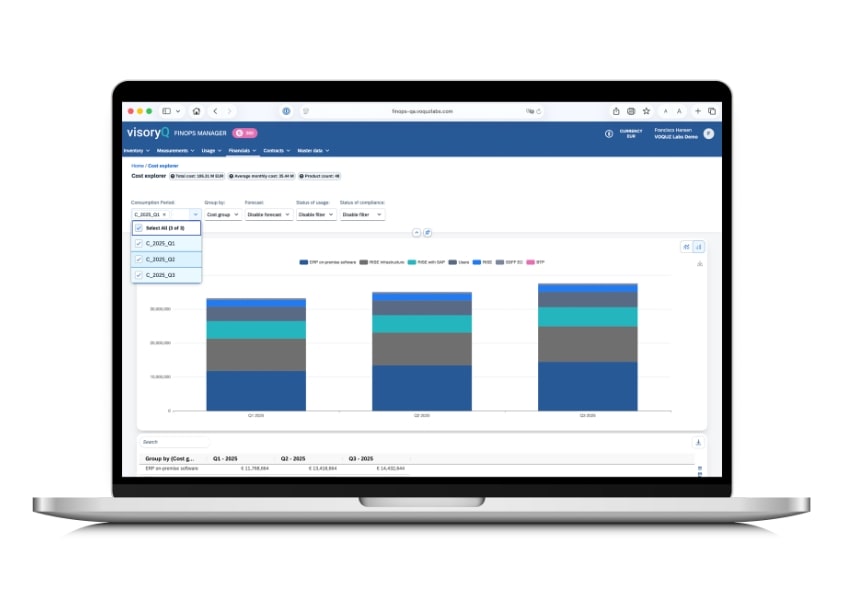
Task: Show tab overview icon
Action: (712, 111)
